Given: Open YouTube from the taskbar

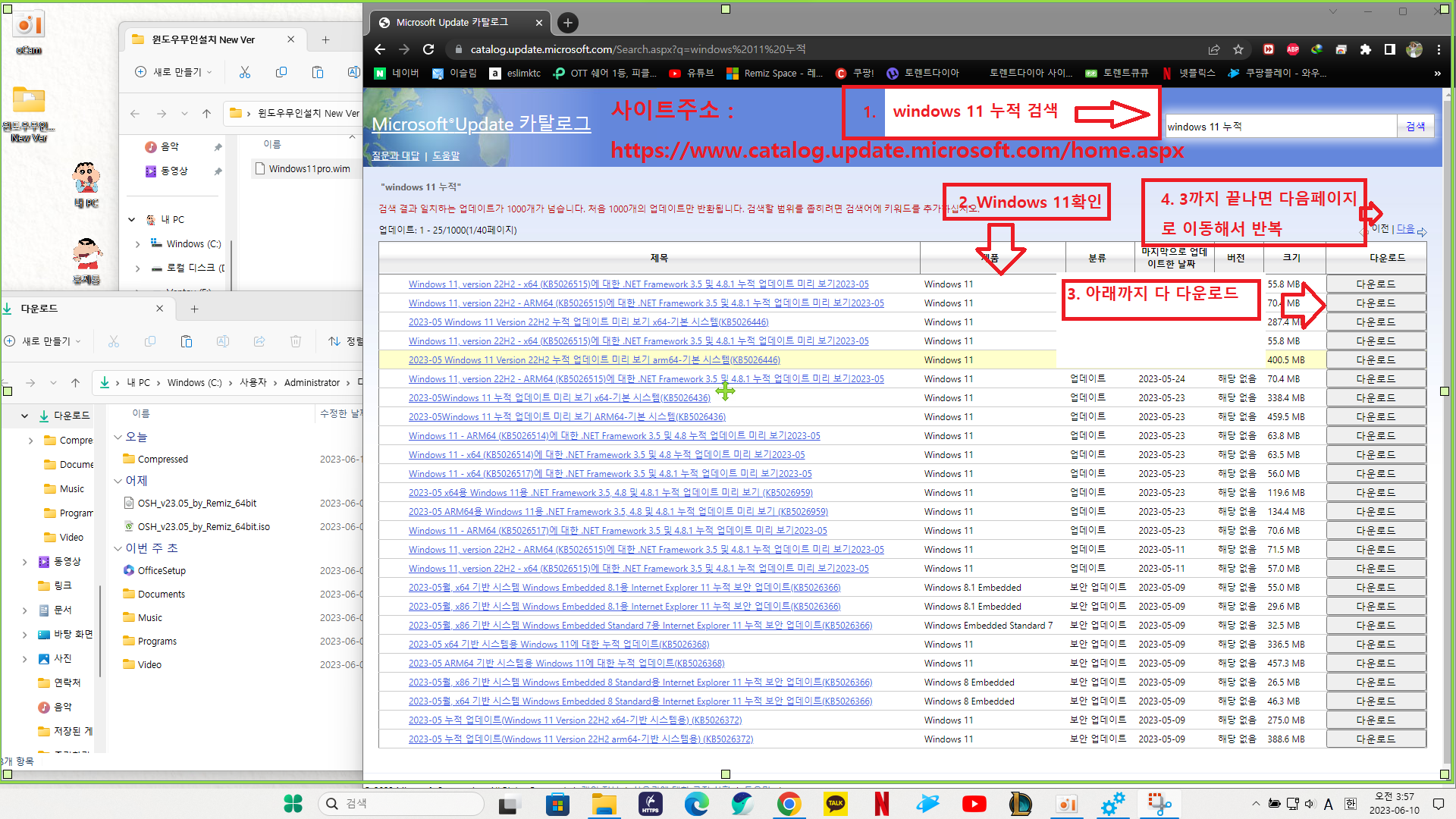Looking at the screenshot, I should (974, 804).
